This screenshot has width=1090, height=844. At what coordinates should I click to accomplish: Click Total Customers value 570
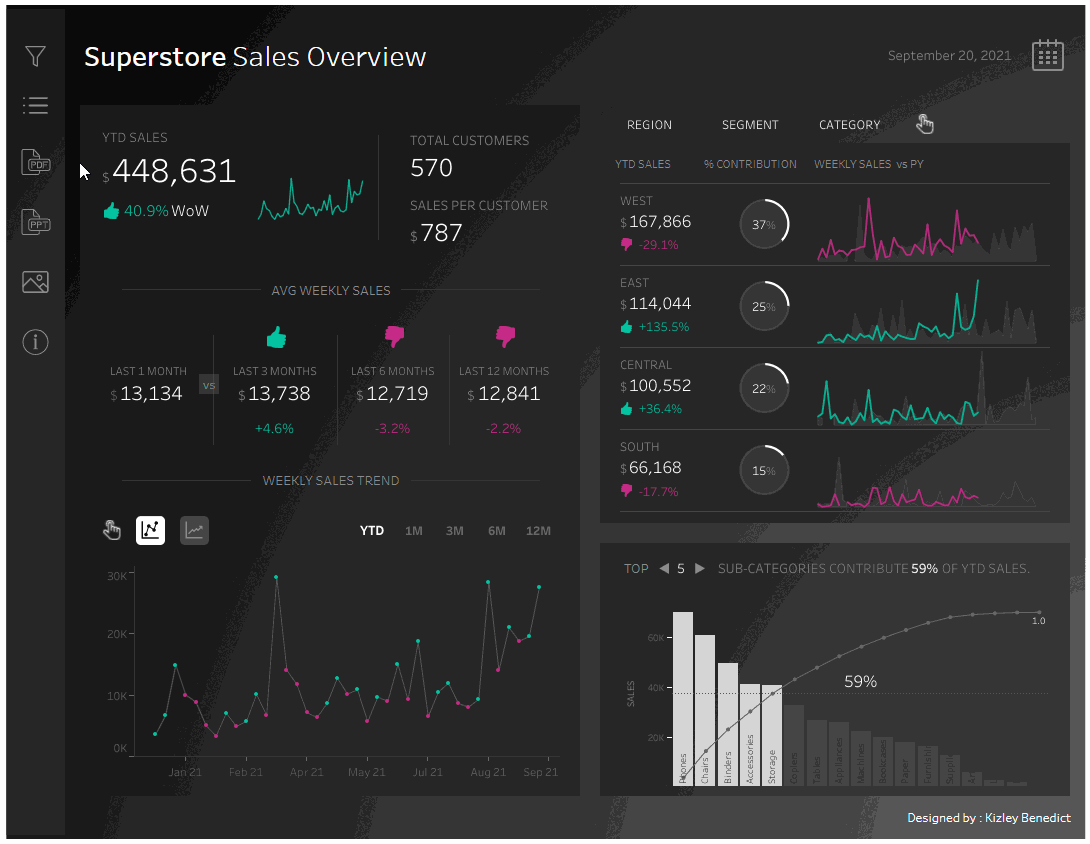pyautogui.click(x=431, y=168)
